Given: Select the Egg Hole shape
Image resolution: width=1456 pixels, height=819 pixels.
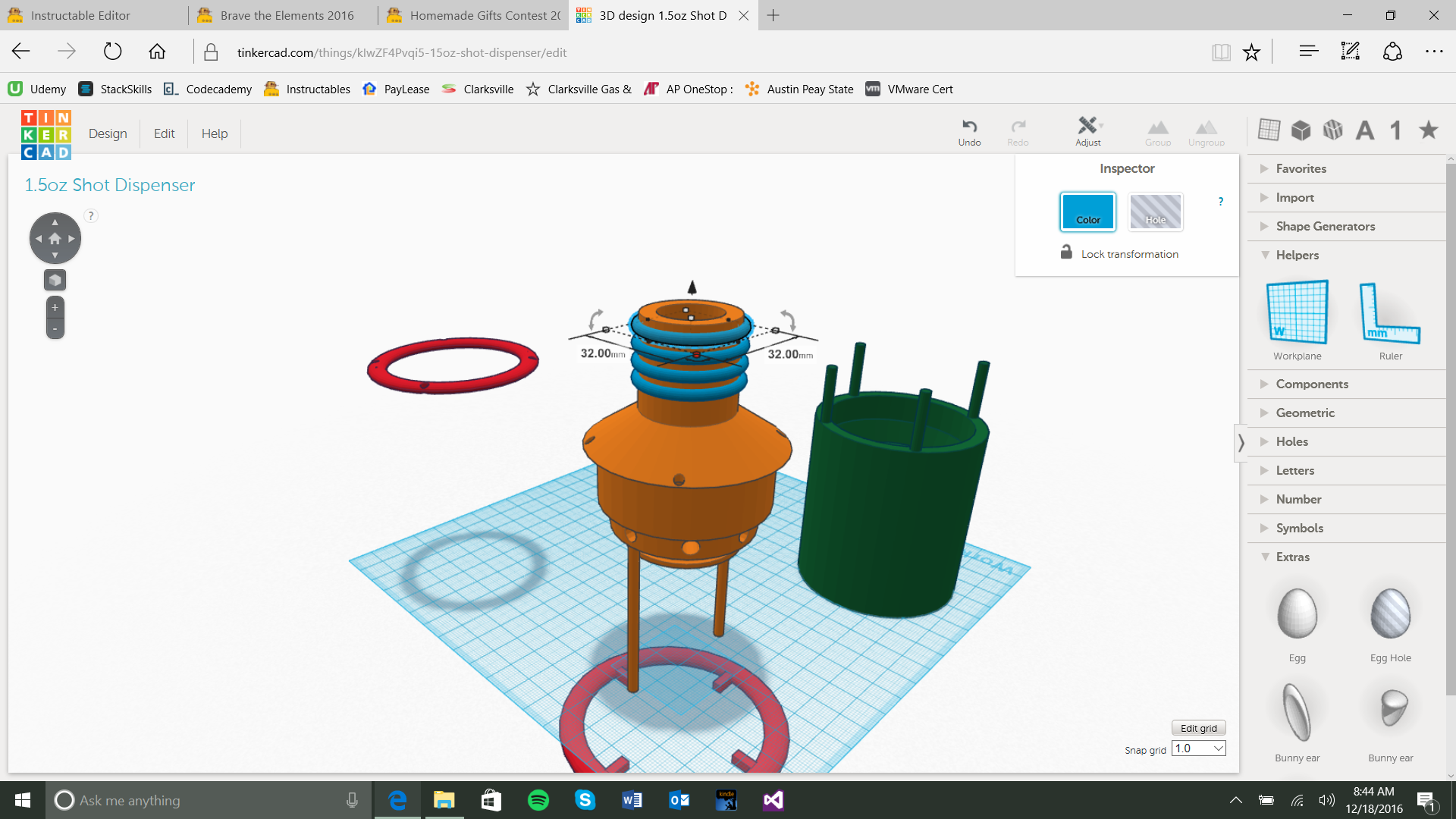Looking at the screenshot, I should (x=1390, y=614).
